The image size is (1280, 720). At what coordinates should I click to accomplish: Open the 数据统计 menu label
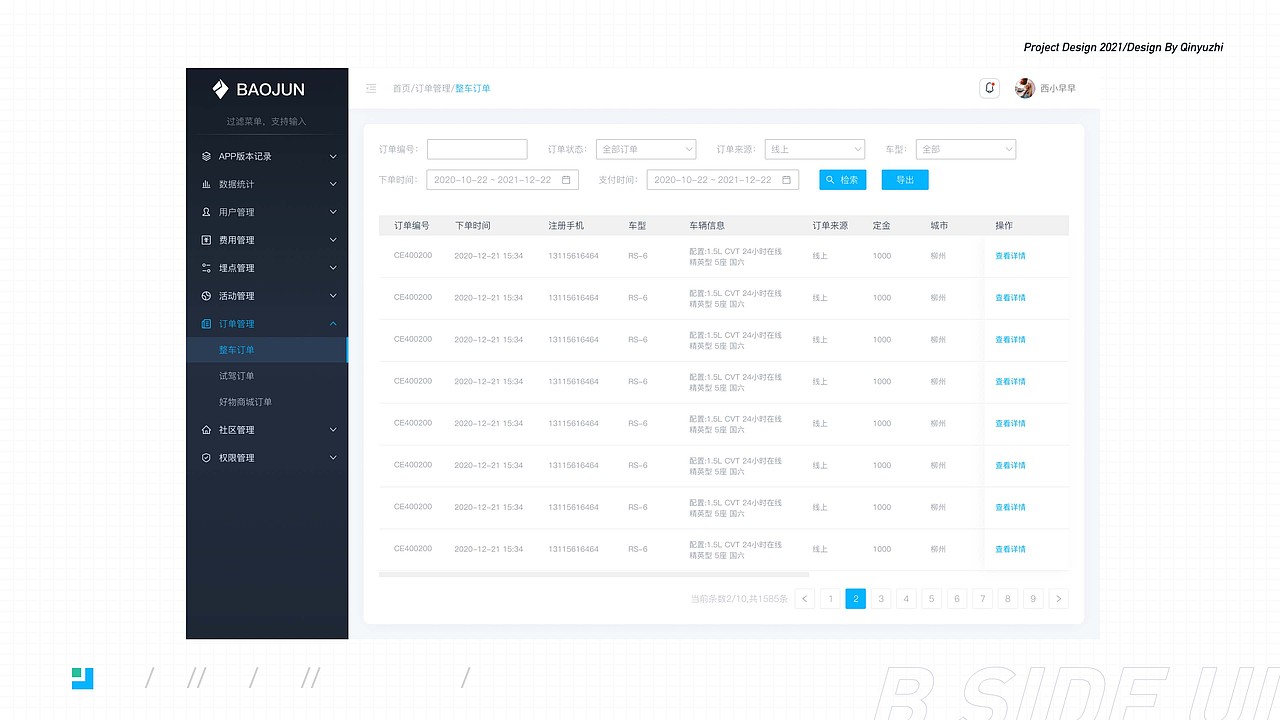(236, 184)
